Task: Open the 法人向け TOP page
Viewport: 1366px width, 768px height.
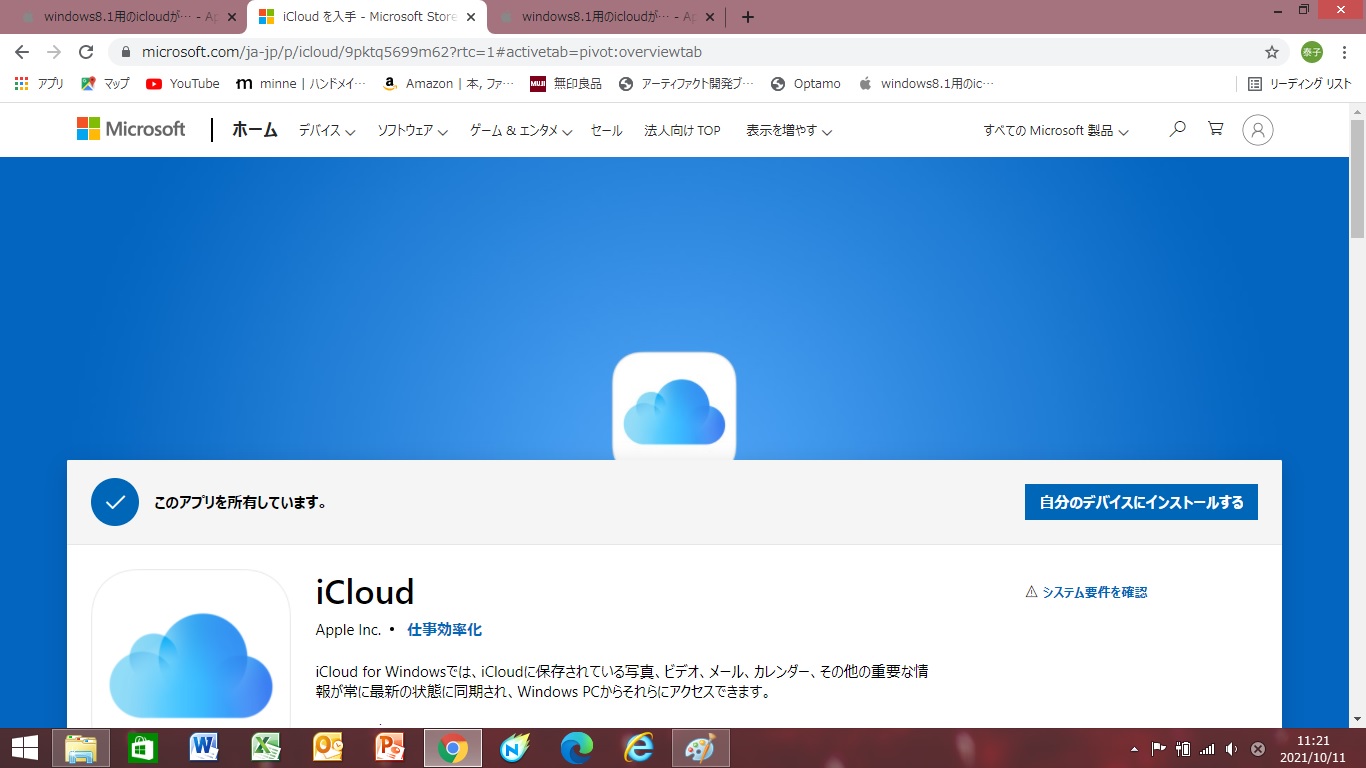Action: (x=682, y=131)
